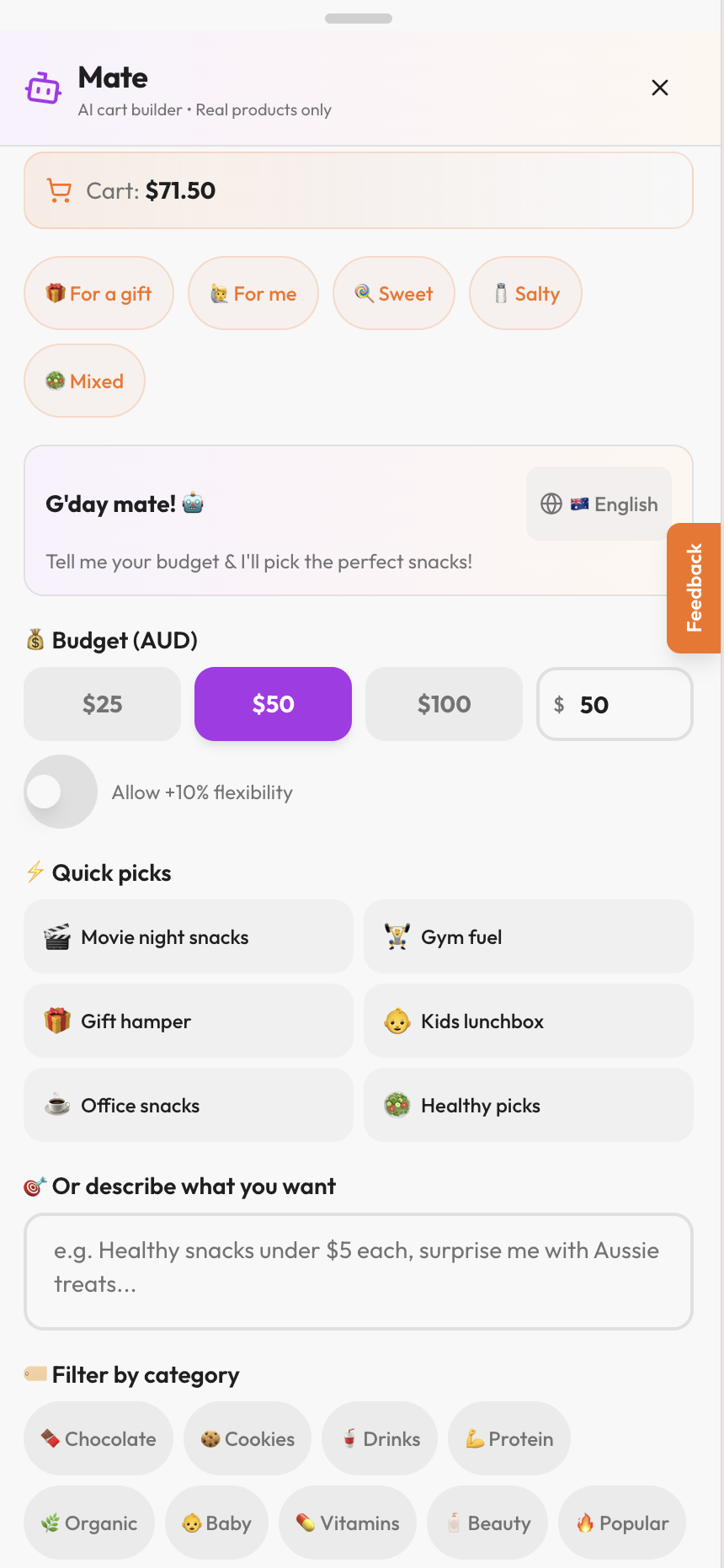Pick Kids lunchbox quick pick
Viewport: 724px width, 1568px height.
point(529,1021)
